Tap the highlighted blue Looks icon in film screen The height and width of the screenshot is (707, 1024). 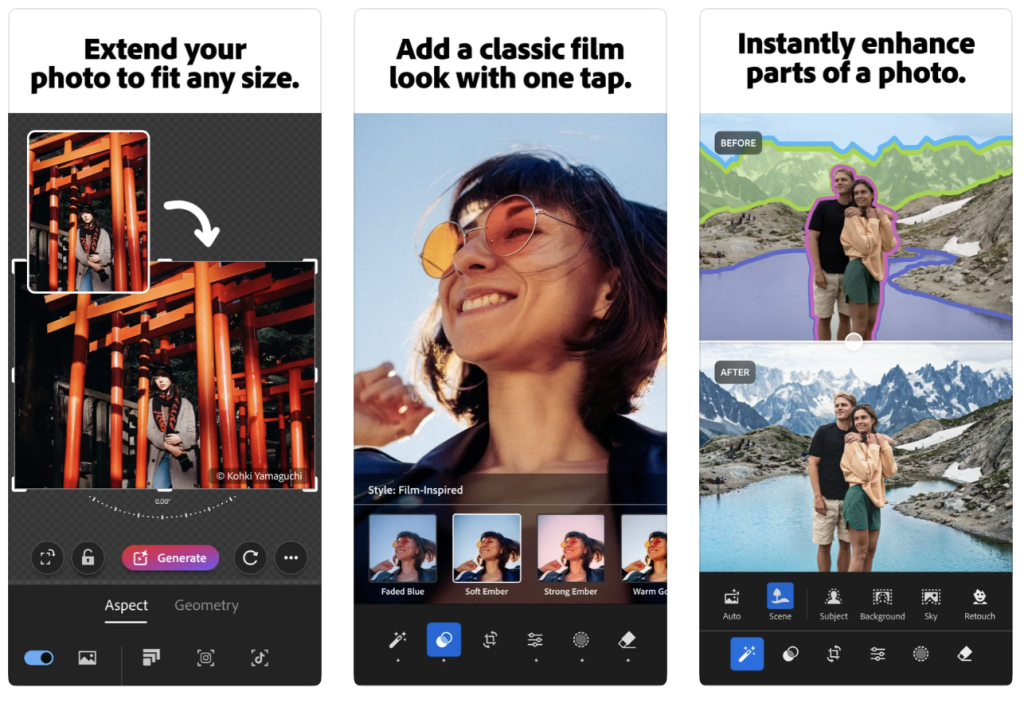(444, 640)
